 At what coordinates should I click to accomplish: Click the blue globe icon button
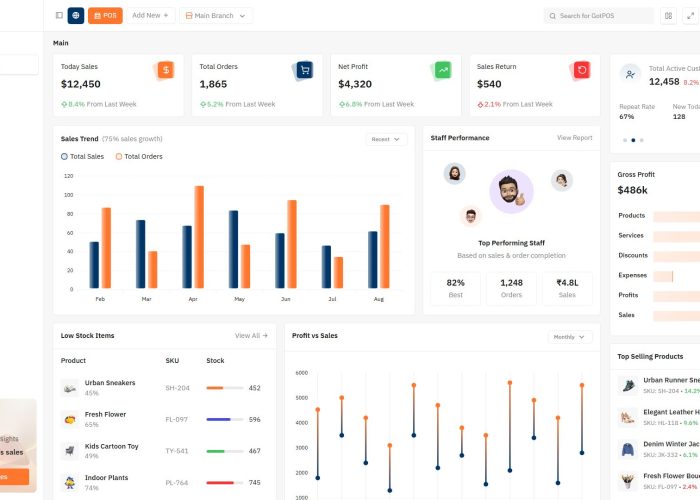click(x=76, y=15)
